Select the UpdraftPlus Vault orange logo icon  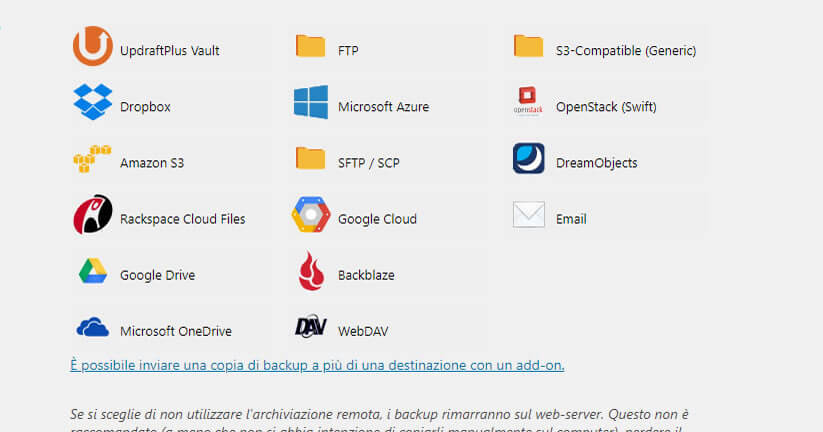coord(92,46)
